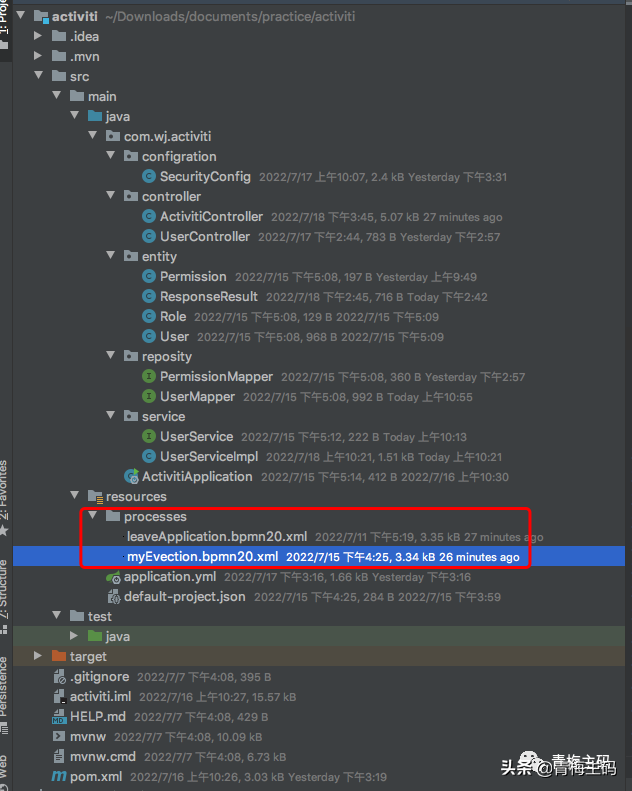Click the mvnw.cmd file icon
This screenshot has width=632, height=791.
click(59, 756)
